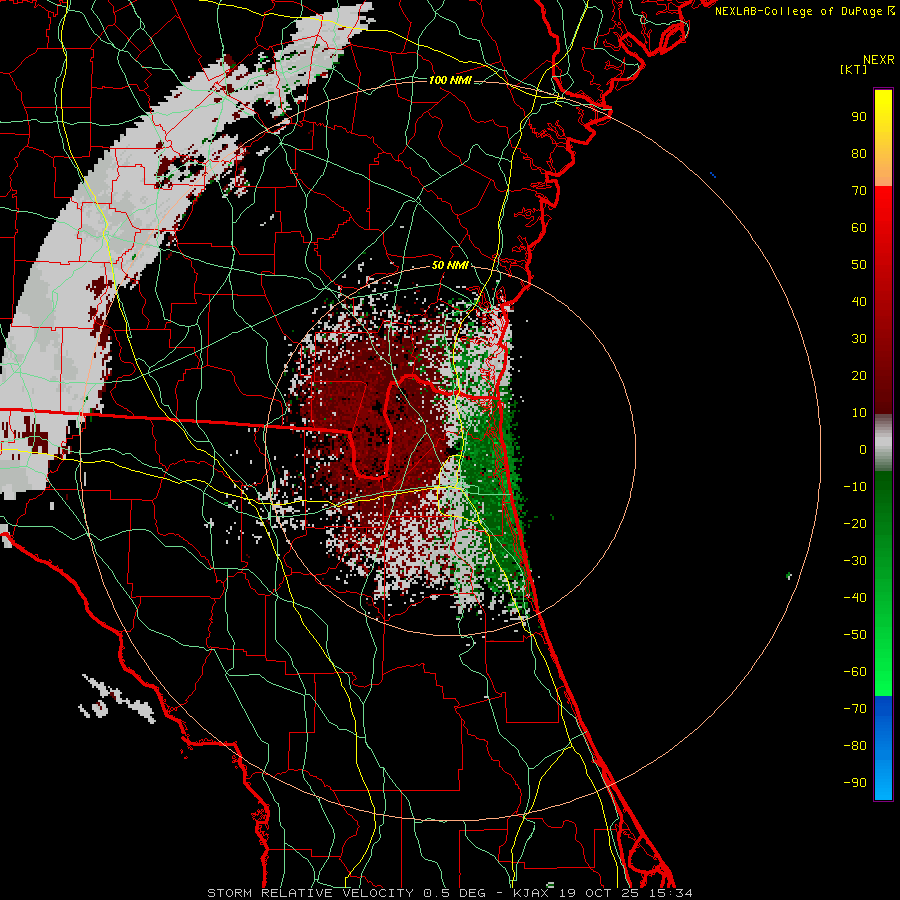Image resolution: width=900 pixels, height=900 pixels.
Task: Click the -50 knot scale value
Action: 855,635
